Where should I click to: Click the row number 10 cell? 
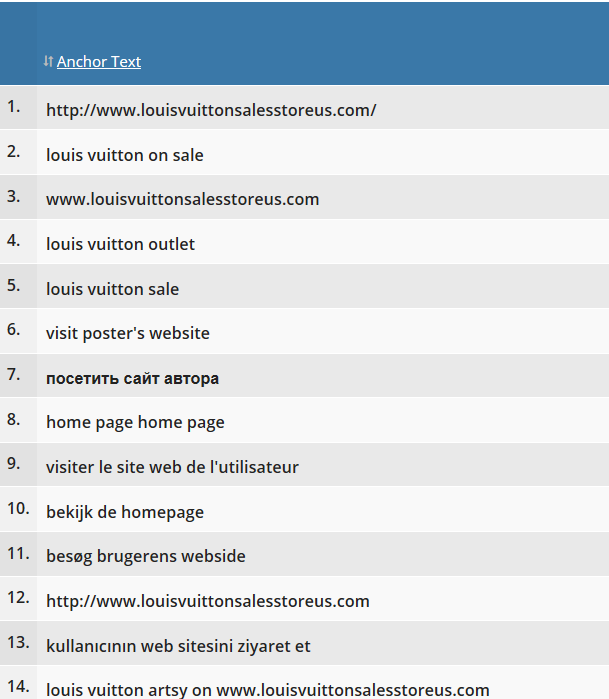pyautogui.click(x=18, y=509)
